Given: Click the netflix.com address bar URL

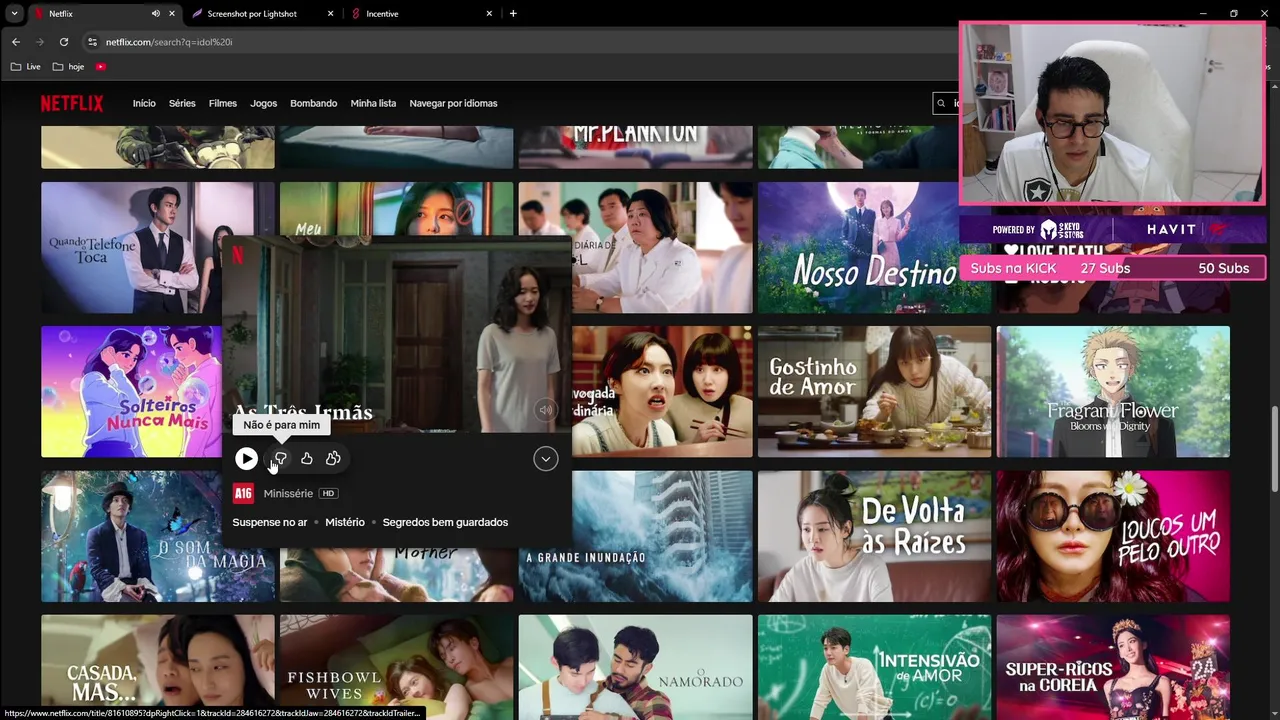Looking at the screenshot, I should tap(169, 42).
